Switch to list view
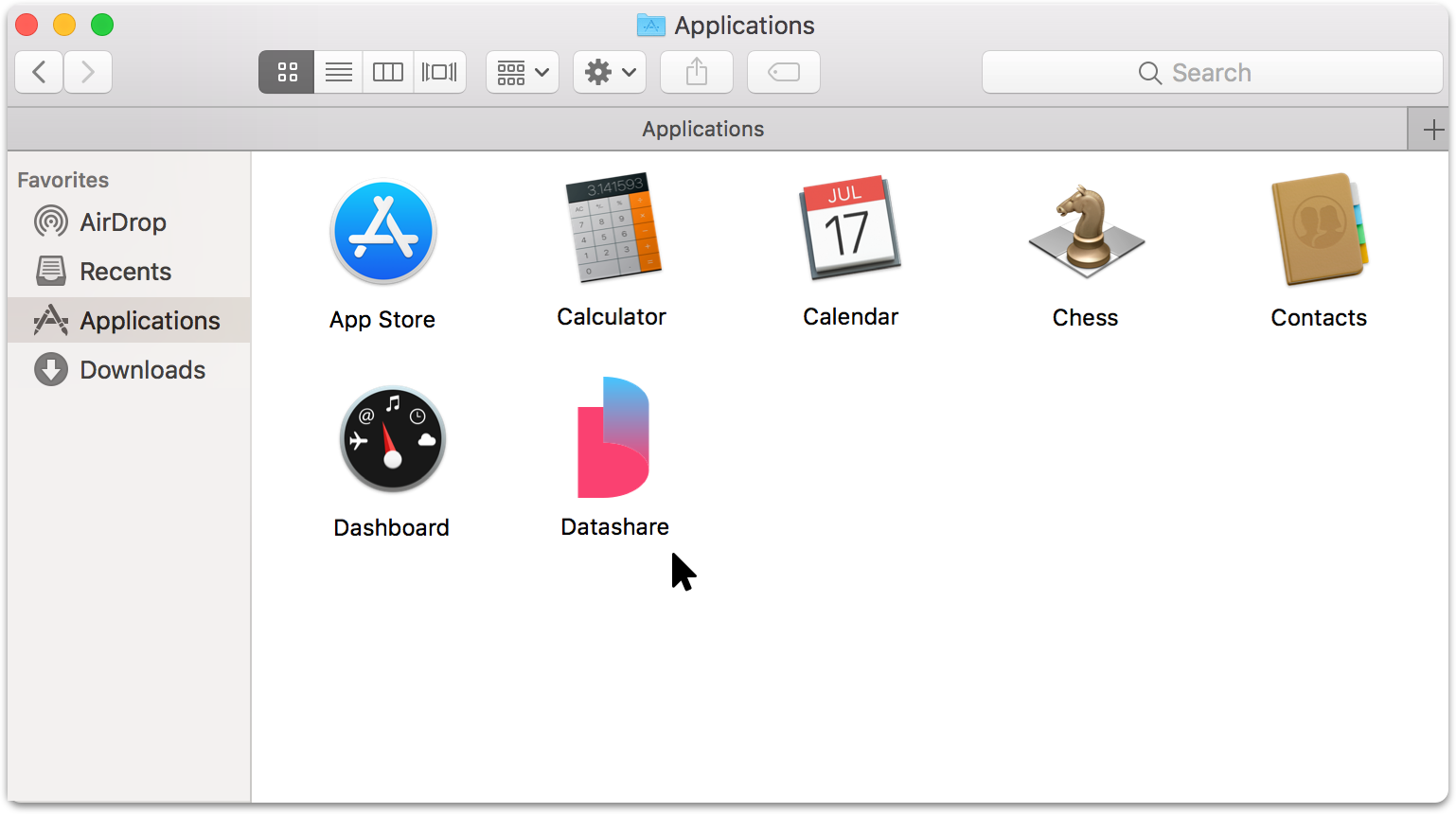 (338, 72)
